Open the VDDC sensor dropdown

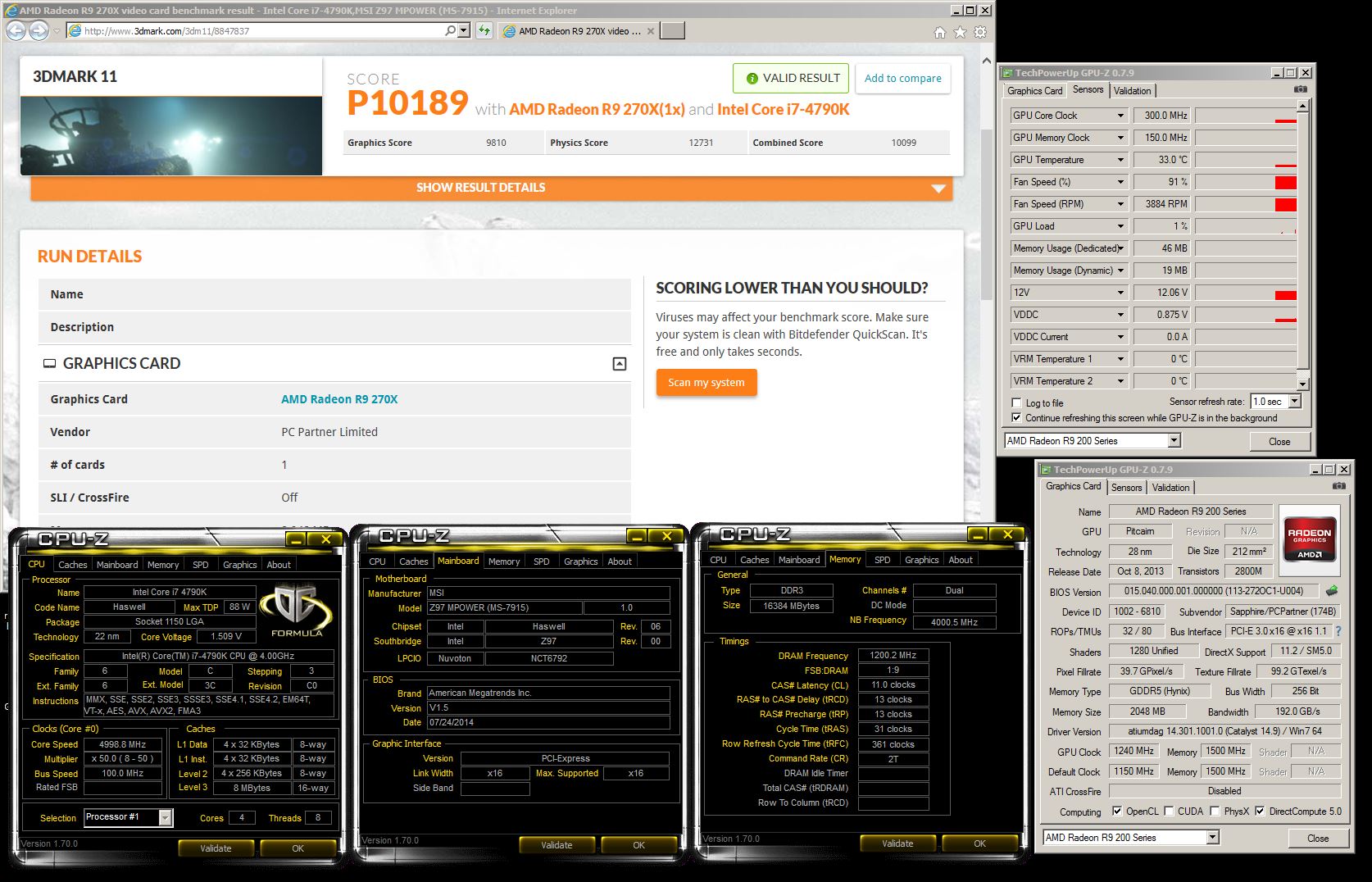[1120, 315]
